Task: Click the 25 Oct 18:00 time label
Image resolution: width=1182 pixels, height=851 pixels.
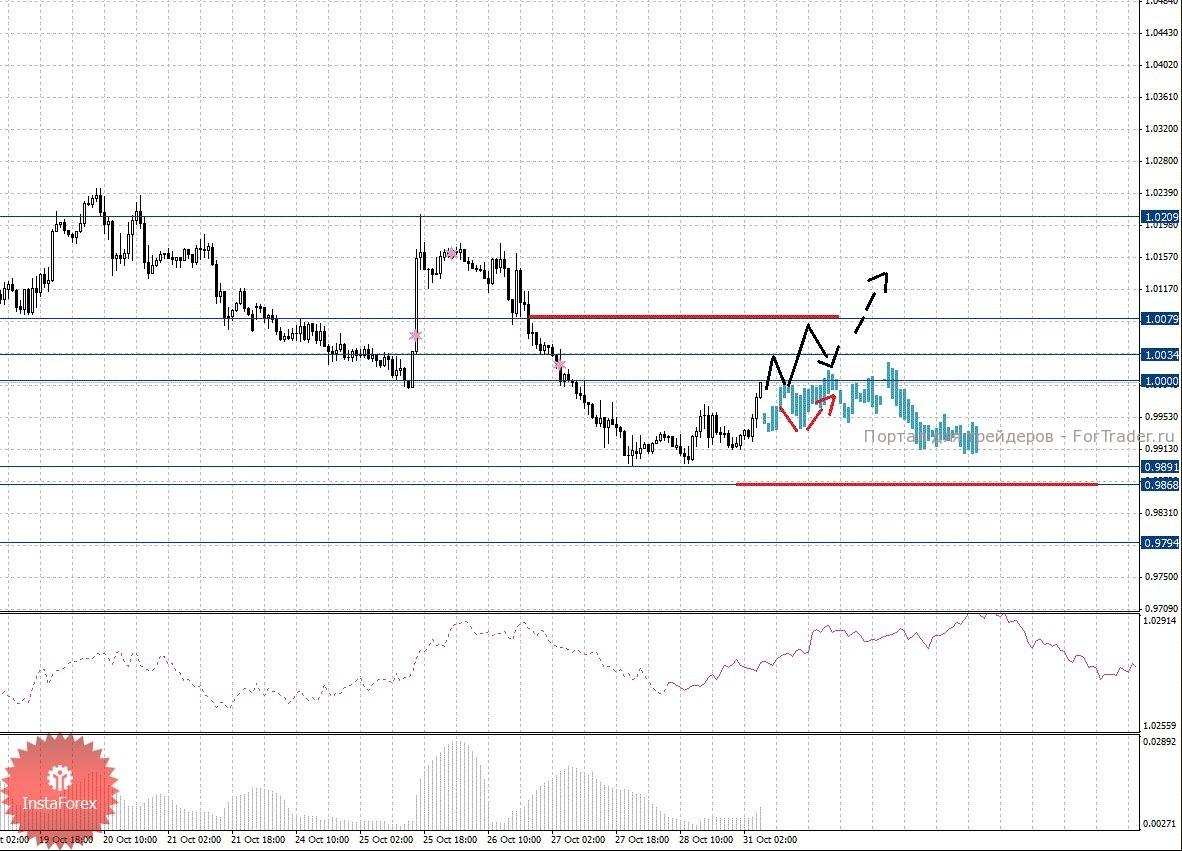Action: tap(450, 840)
